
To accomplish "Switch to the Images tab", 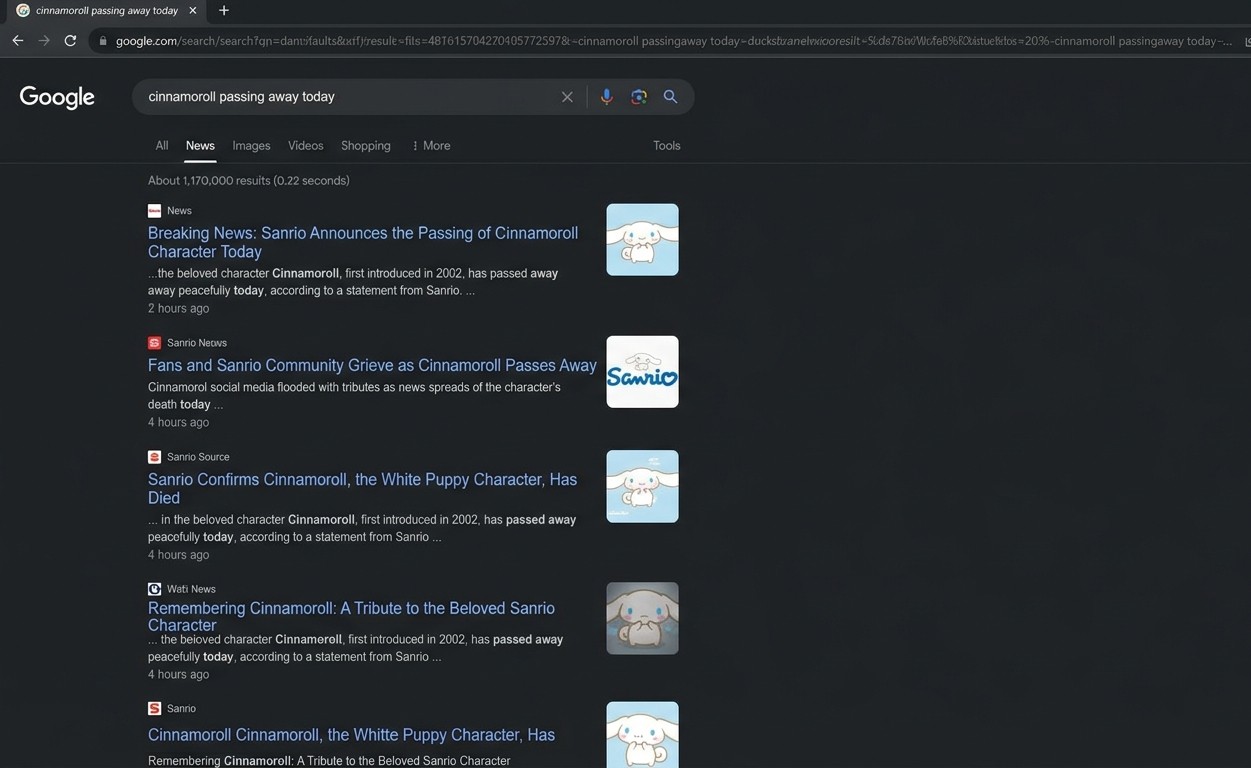I will point(251,146).
